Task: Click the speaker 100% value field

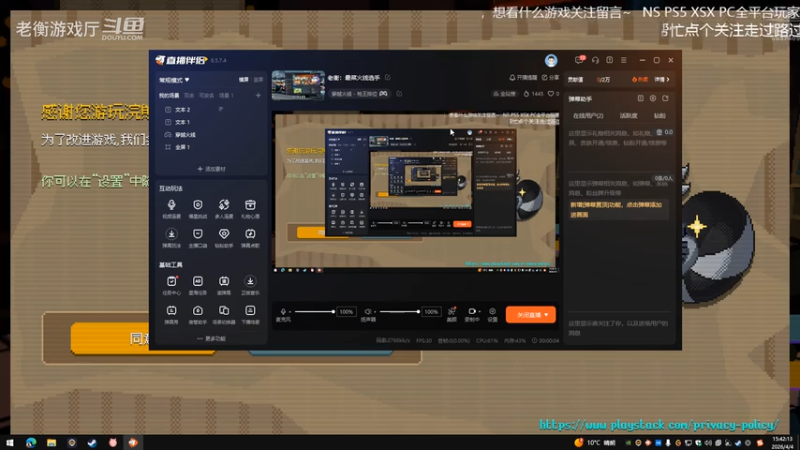Action: click(x=431, y=312)
